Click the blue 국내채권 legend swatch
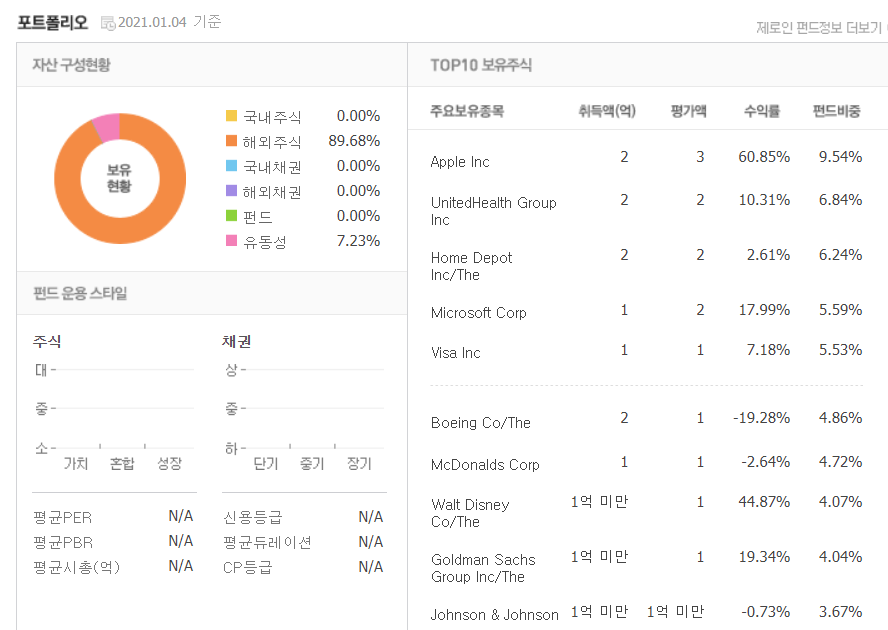 [231, 165]
